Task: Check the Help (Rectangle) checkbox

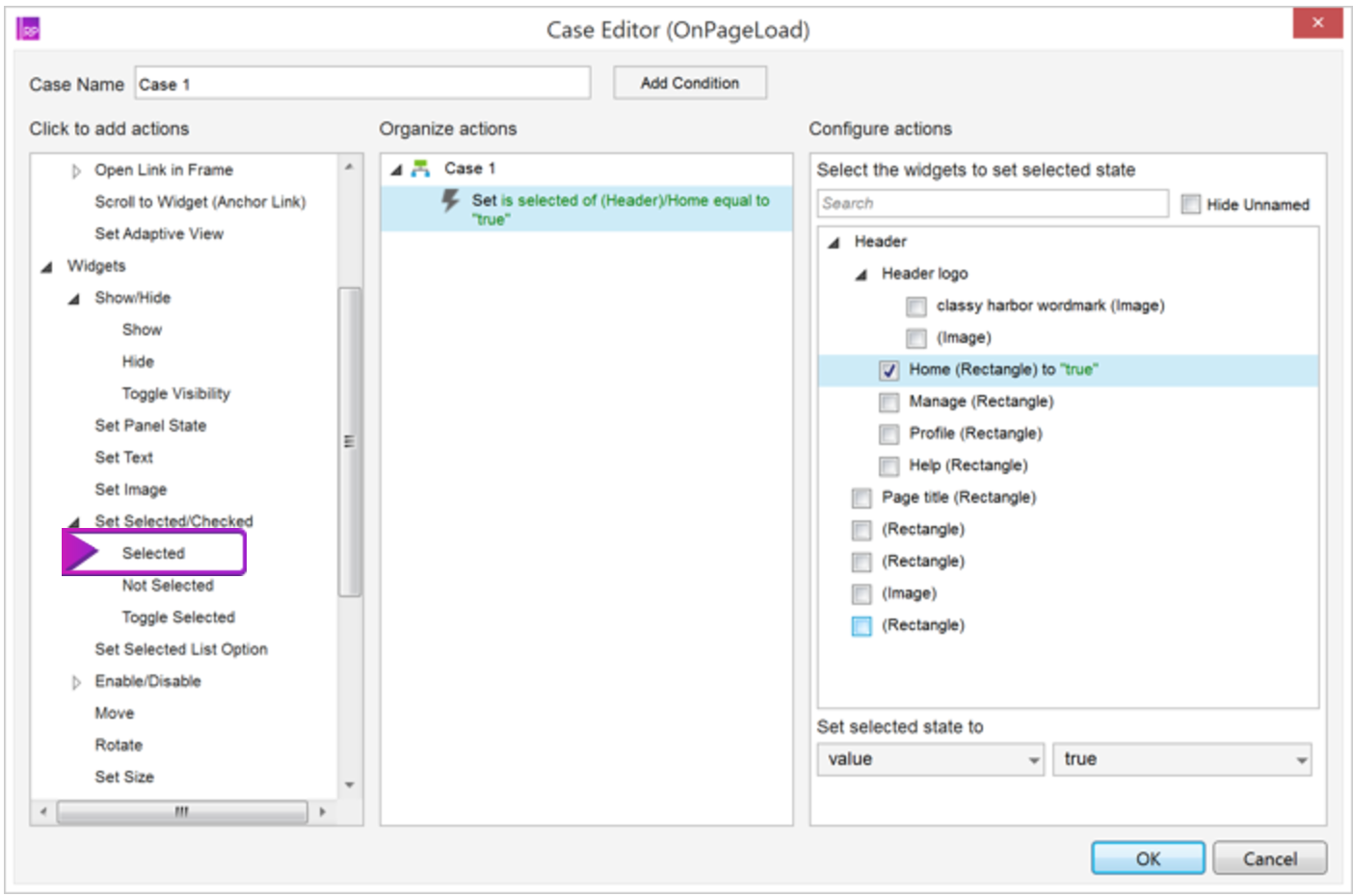Action: (x=889, y=466)
